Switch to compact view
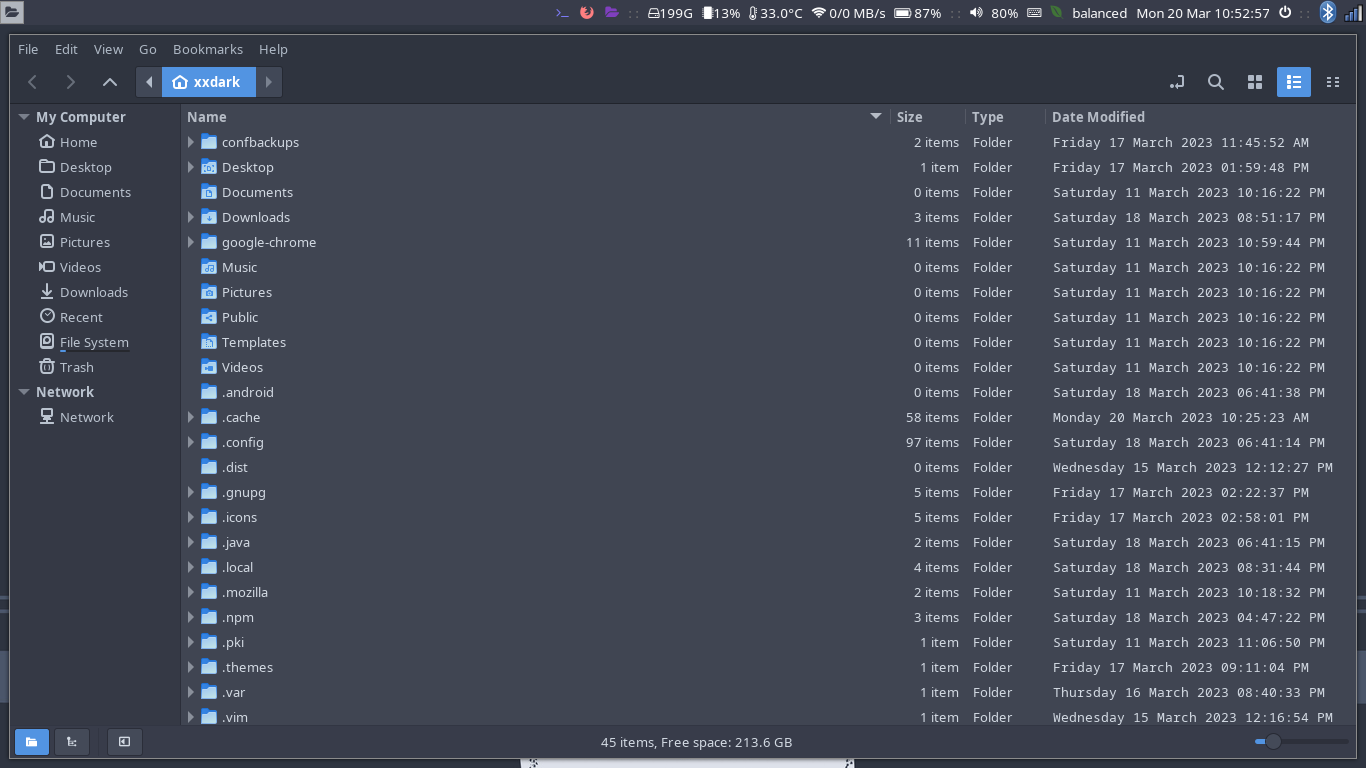Image resolution: width=1366 pixels, height=768 pixels. (1333, 82)
